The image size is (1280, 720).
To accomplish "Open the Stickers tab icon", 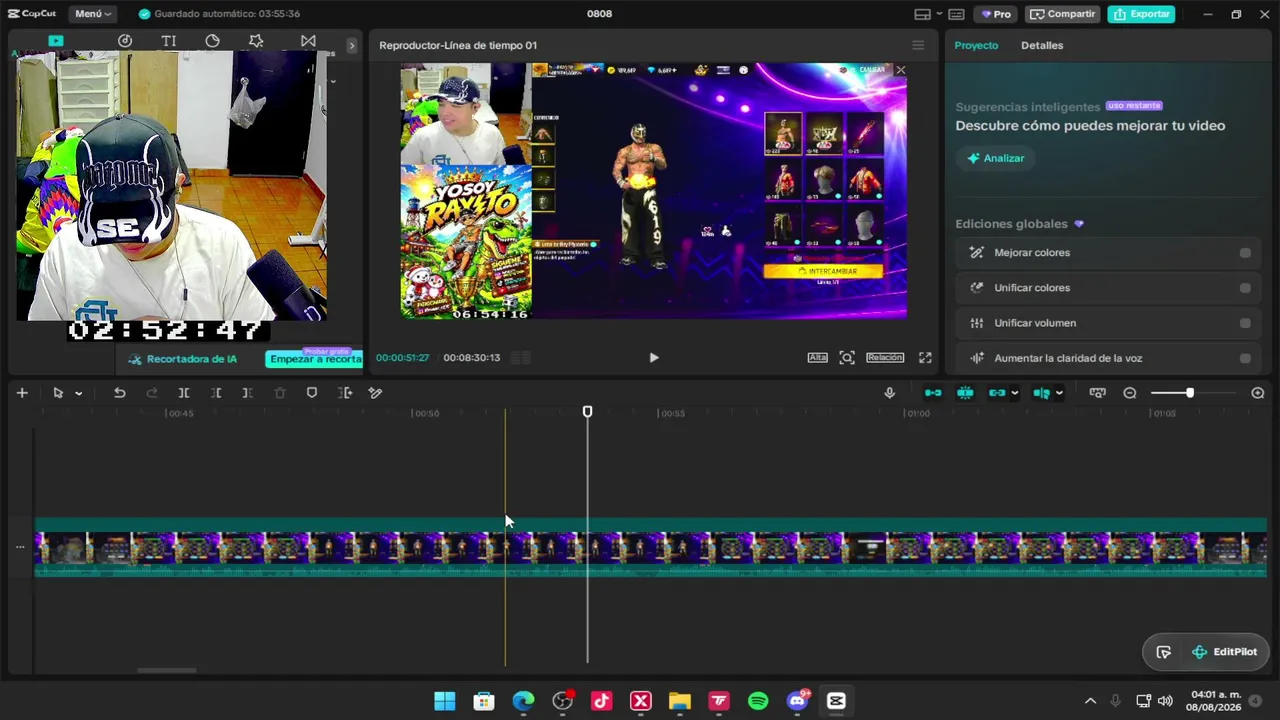I will click(213, 41).
